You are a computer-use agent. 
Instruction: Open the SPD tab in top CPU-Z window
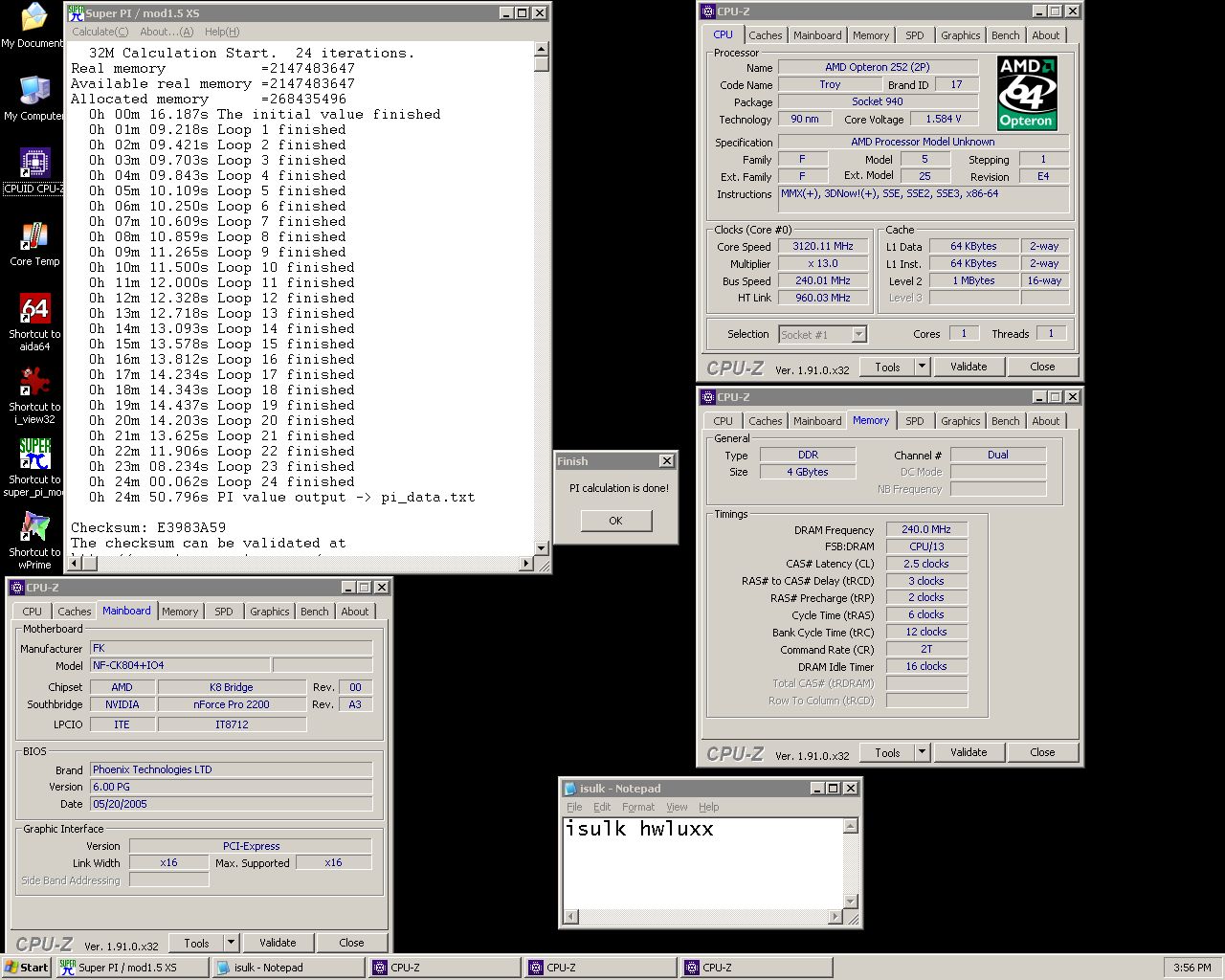[x=915, y=35]
